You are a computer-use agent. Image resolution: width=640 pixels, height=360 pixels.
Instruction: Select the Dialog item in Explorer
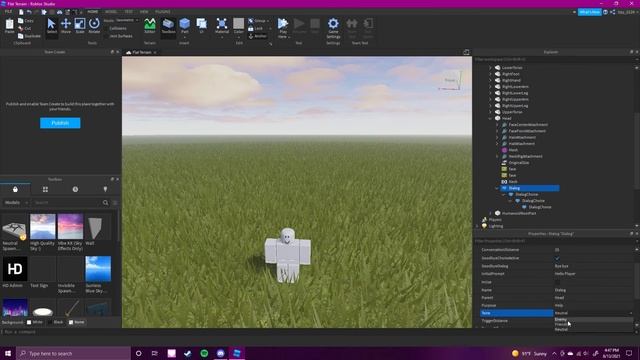(x=530, y=188)
